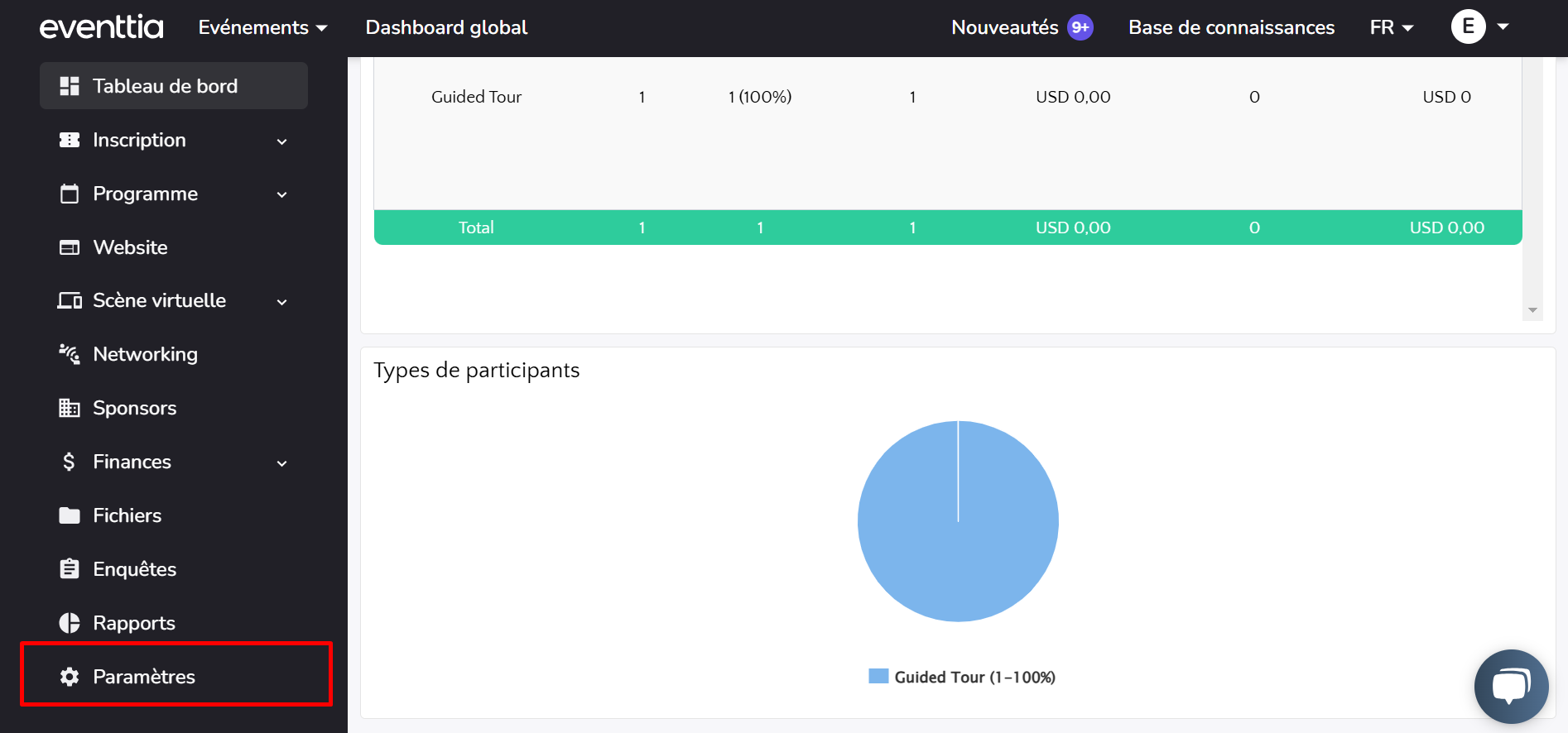Click the Networking handshake icon

coord(70,354)
